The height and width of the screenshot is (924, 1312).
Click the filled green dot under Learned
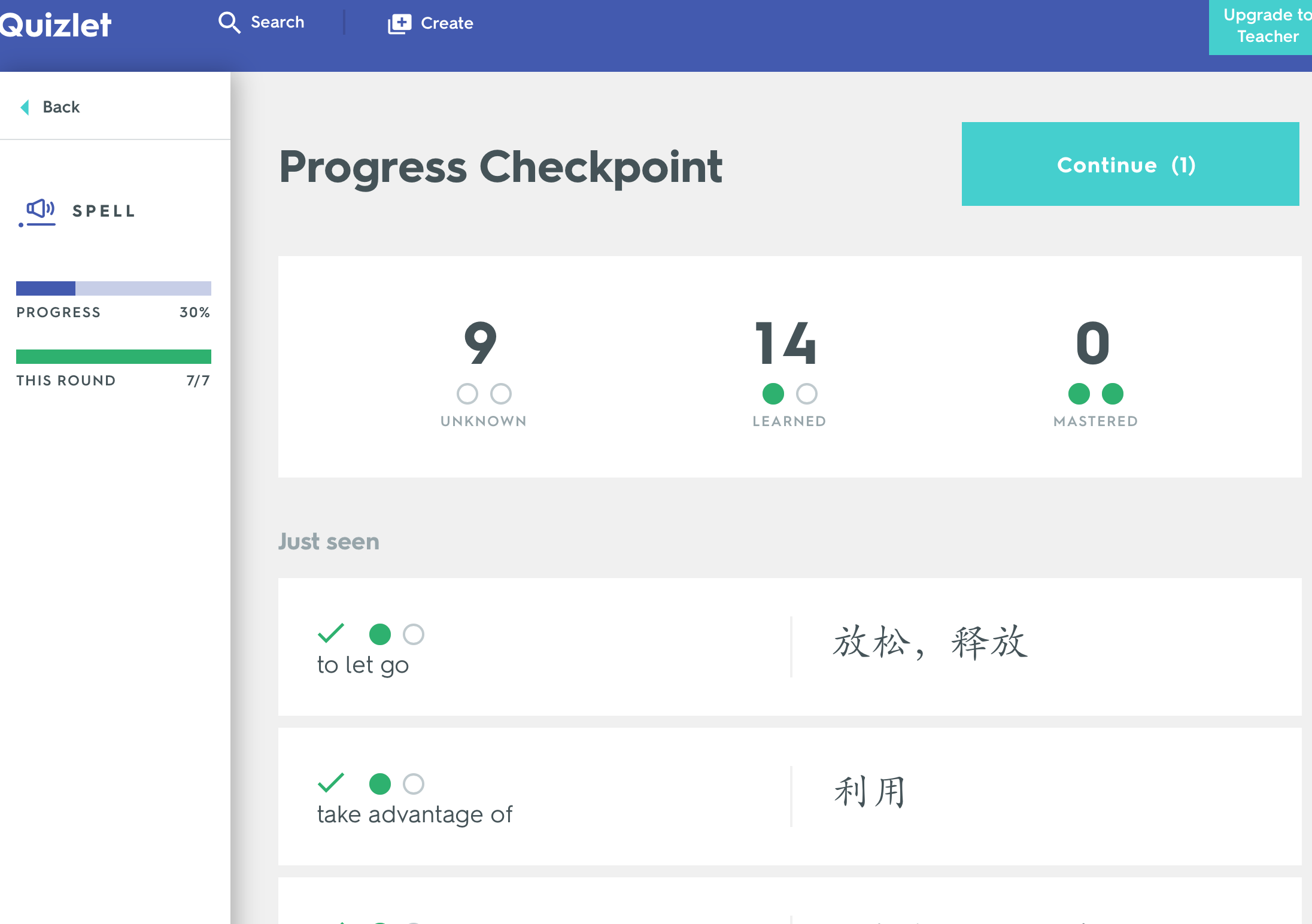tap(773, 394)
